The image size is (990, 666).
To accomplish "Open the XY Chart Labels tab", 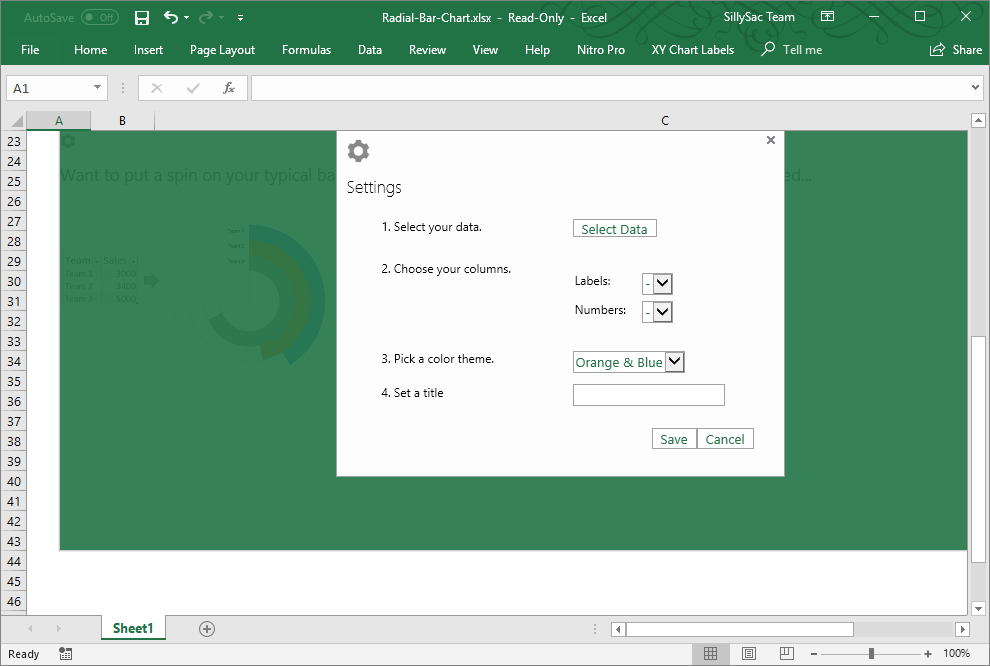I will [x=692, y=50].
